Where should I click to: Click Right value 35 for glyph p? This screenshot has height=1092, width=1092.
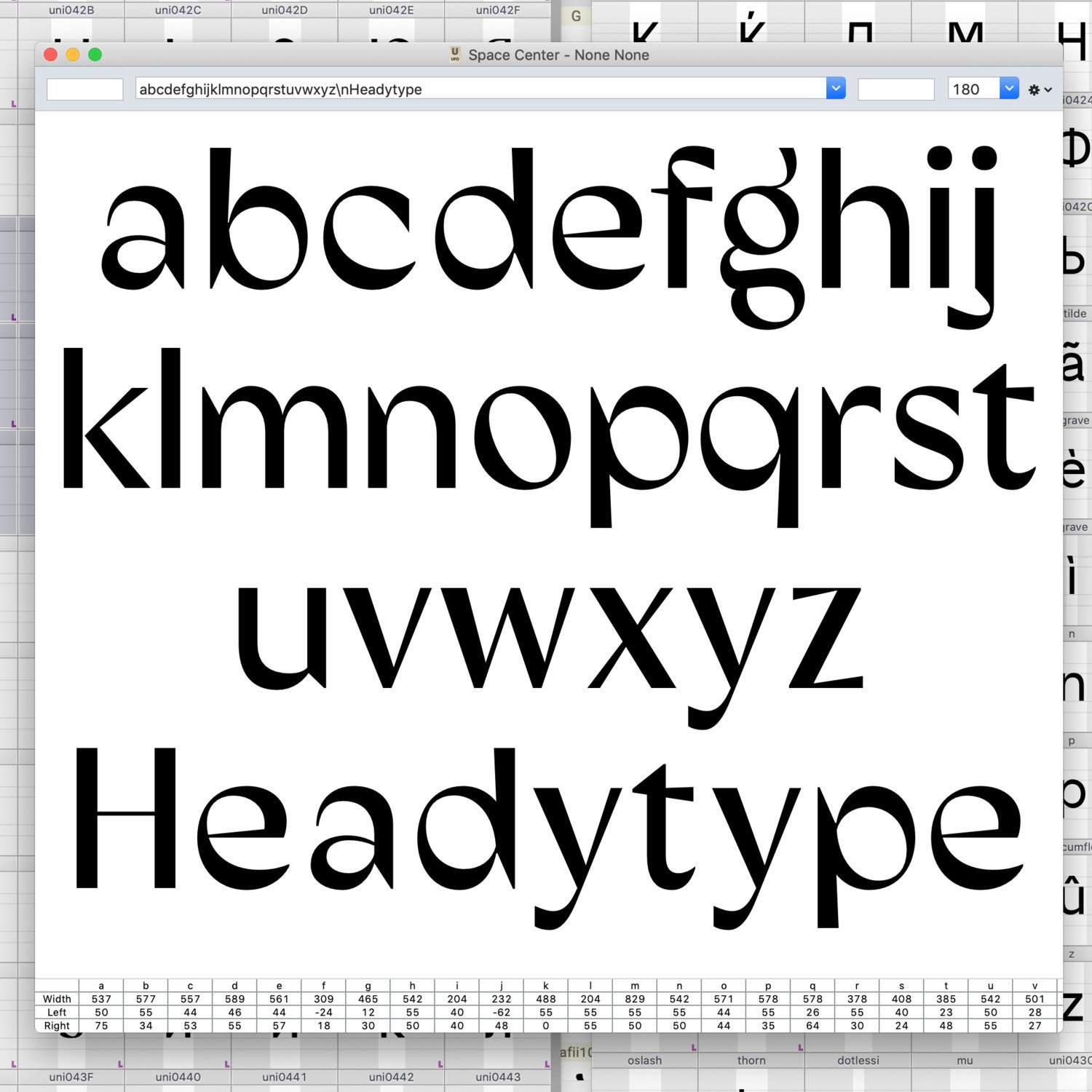coord(768,1025)
